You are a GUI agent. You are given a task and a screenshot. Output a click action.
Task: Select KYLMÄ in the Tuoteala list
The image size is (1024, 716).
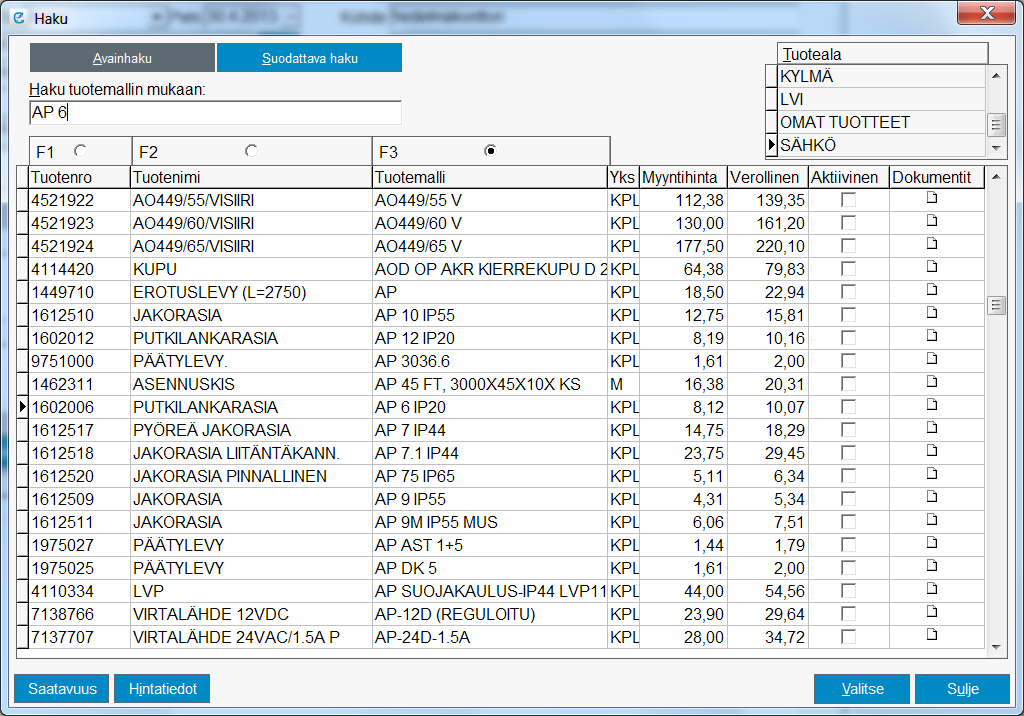click(881, 76)
